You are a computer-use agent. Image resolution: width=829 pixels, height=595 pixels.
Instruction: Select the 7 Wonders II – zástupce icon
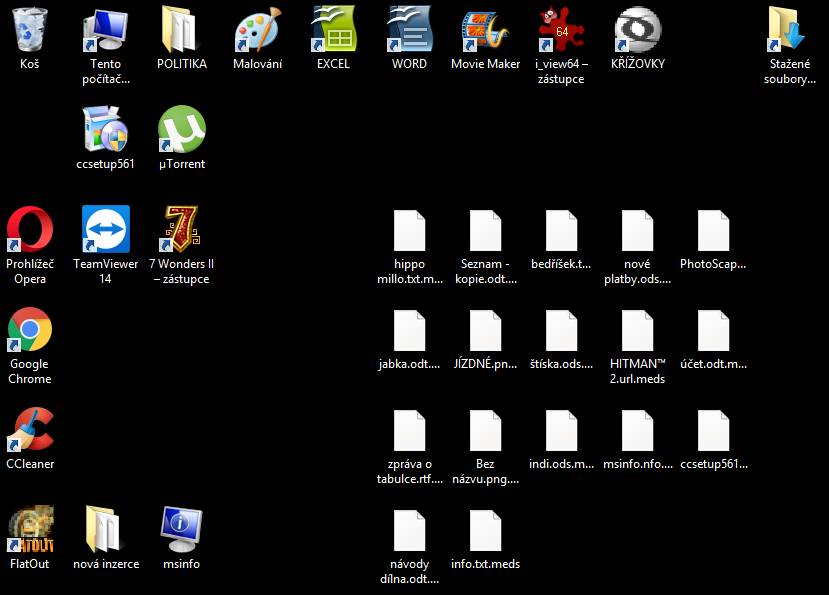pyautogui.click(x=181, y=230)
